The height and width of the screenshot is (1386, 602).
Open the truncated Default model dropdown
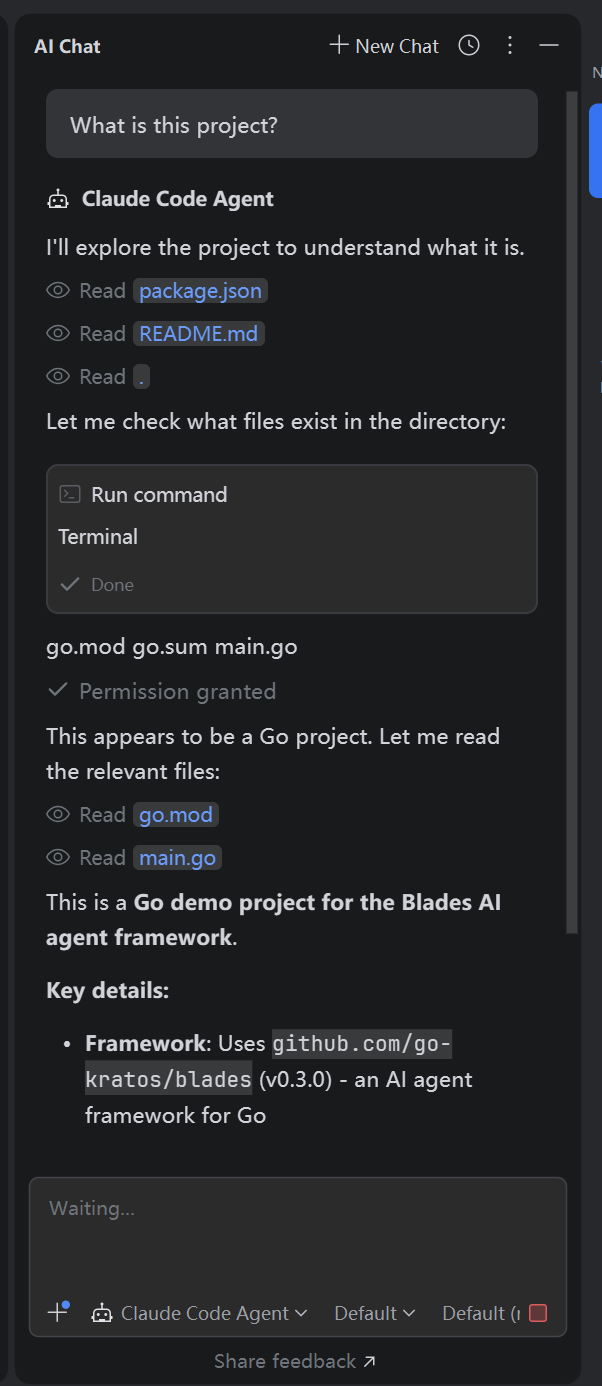(x=480, y=1313)
